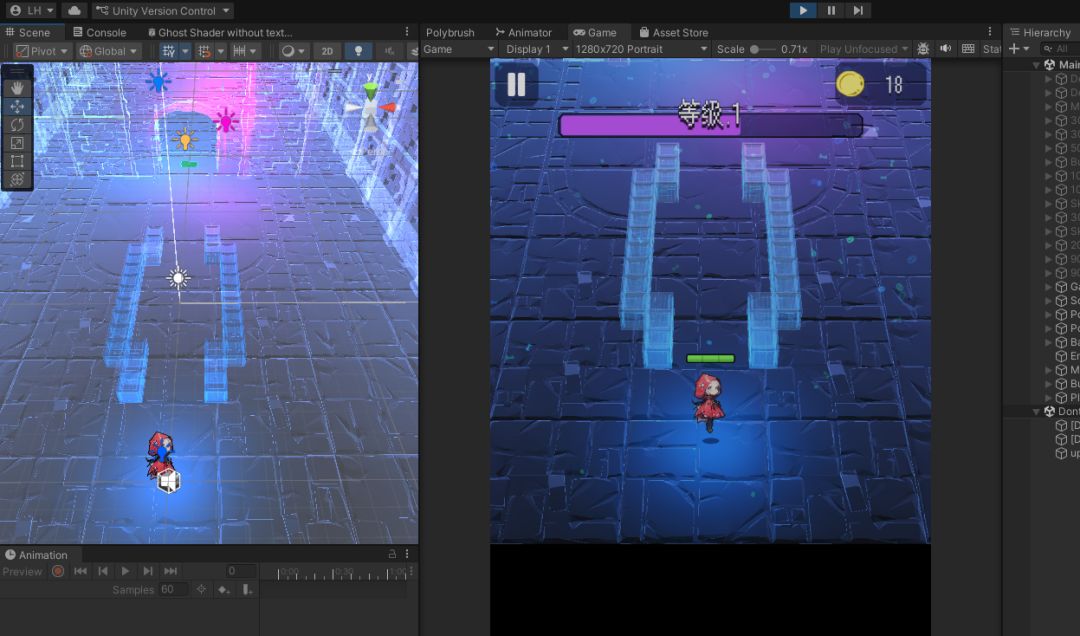Open the 1280x720 Portrait resolution dropdown

[640, 49]
